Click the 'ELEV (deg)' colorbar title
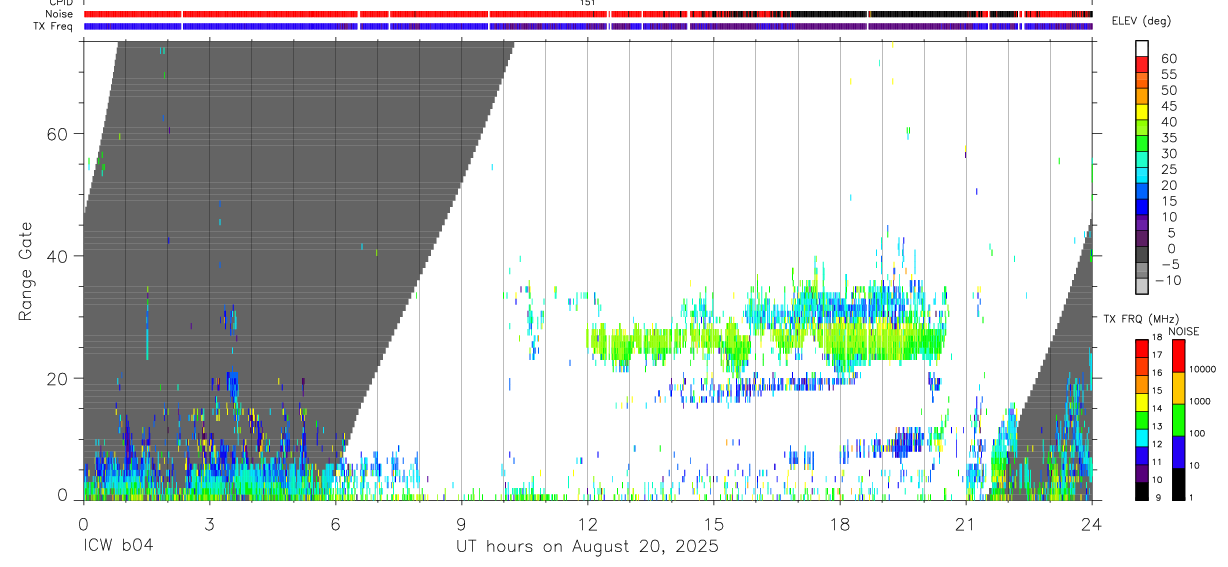Screen dimensions: 1228x567 point(1141,20)
